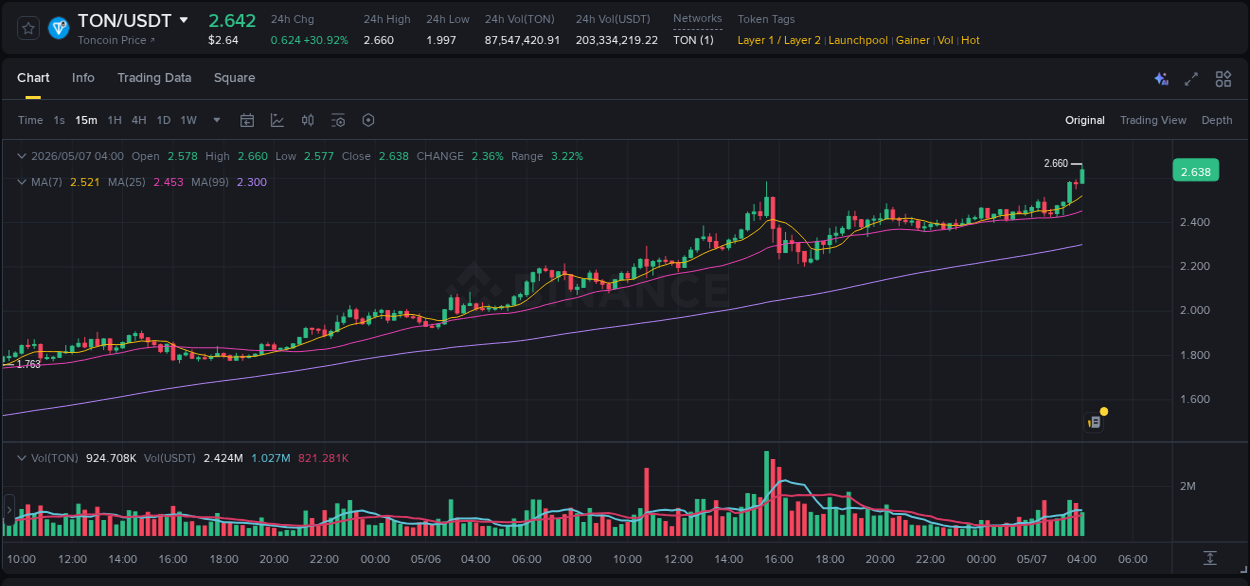The width and height of the screenshot is (1250, 586).
Task: Select the 4H interval
Action: point(138,120)
